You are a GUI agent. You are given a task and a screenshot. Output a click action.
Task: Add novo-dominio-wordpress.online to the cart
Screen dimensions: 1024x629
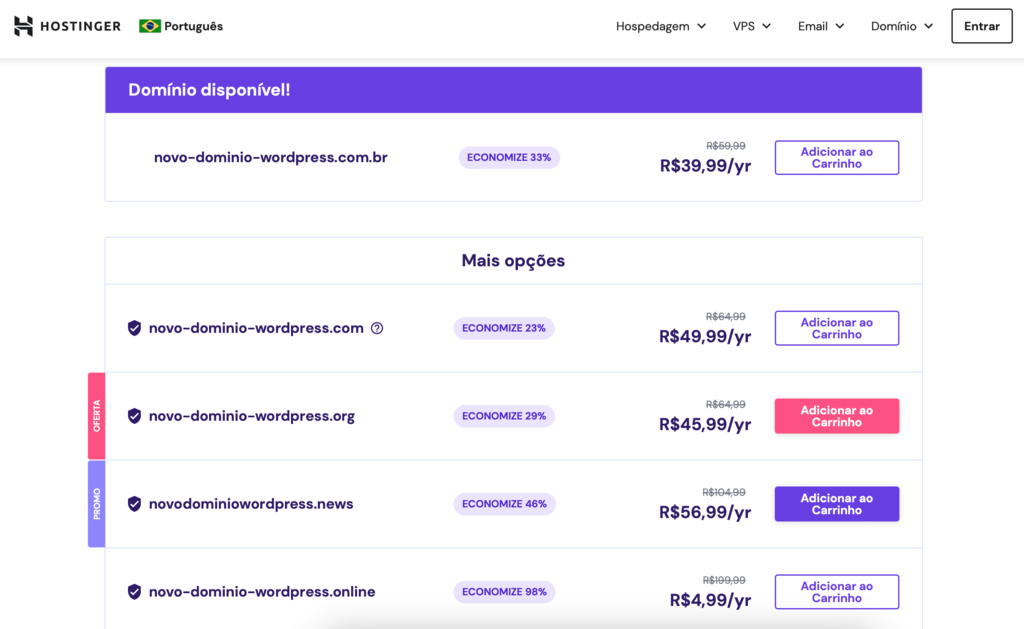pos(836,591)
